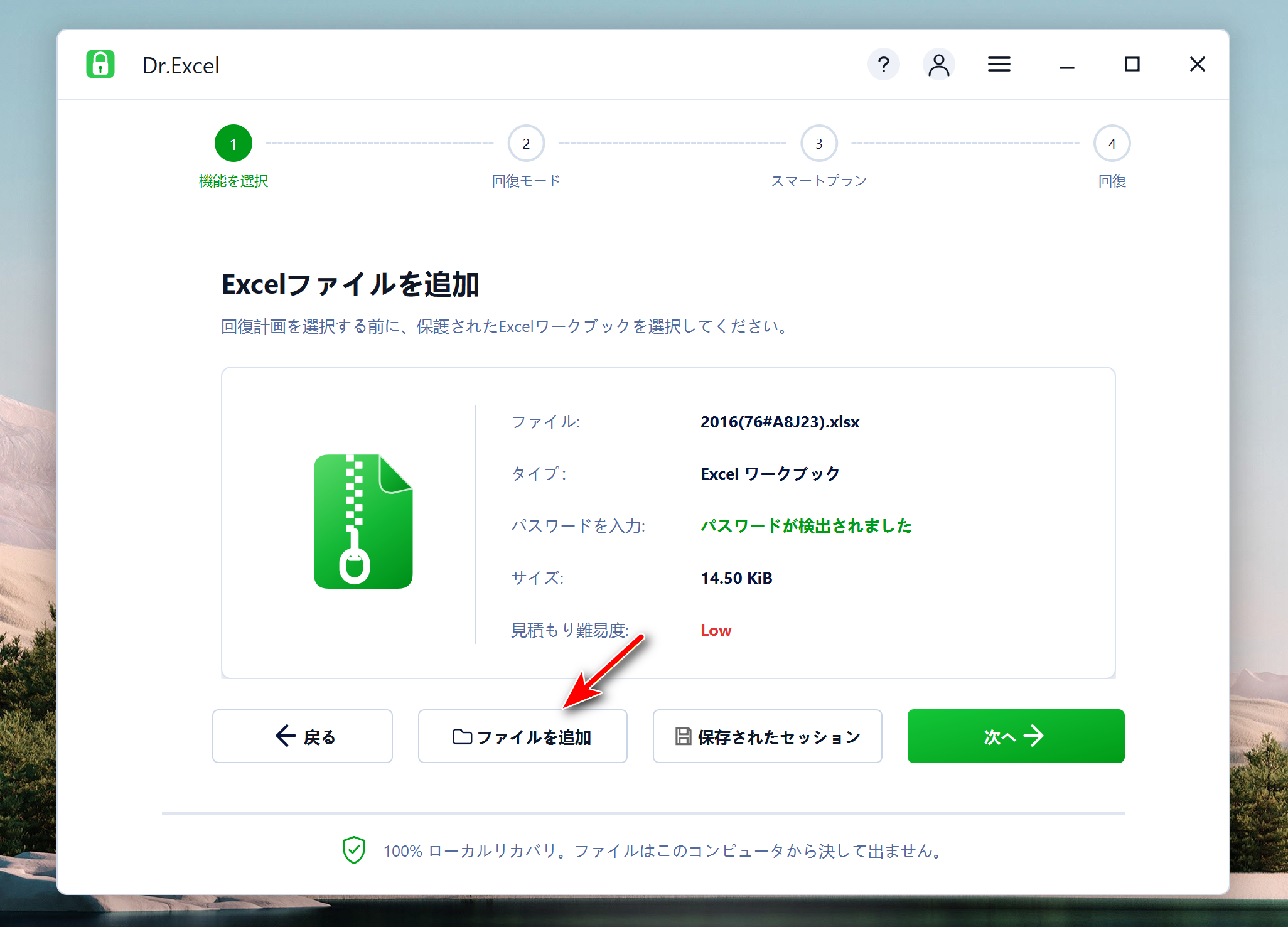Image resolution: width=1288 pixels, height=927 pixels.
Task: Click the red Low difficulty value
Action: pyautogui.click(x=716, y=630)
